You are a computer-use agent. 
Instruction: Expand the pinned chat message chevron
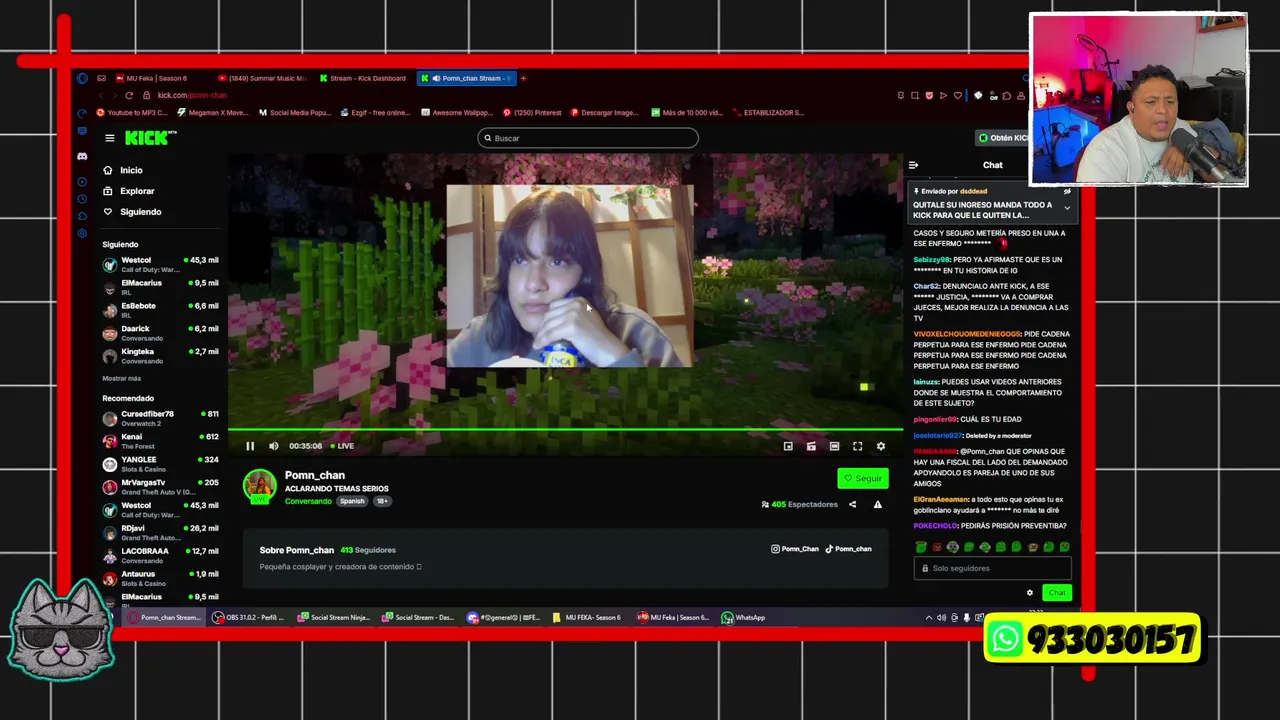[x=1067, y=208]
